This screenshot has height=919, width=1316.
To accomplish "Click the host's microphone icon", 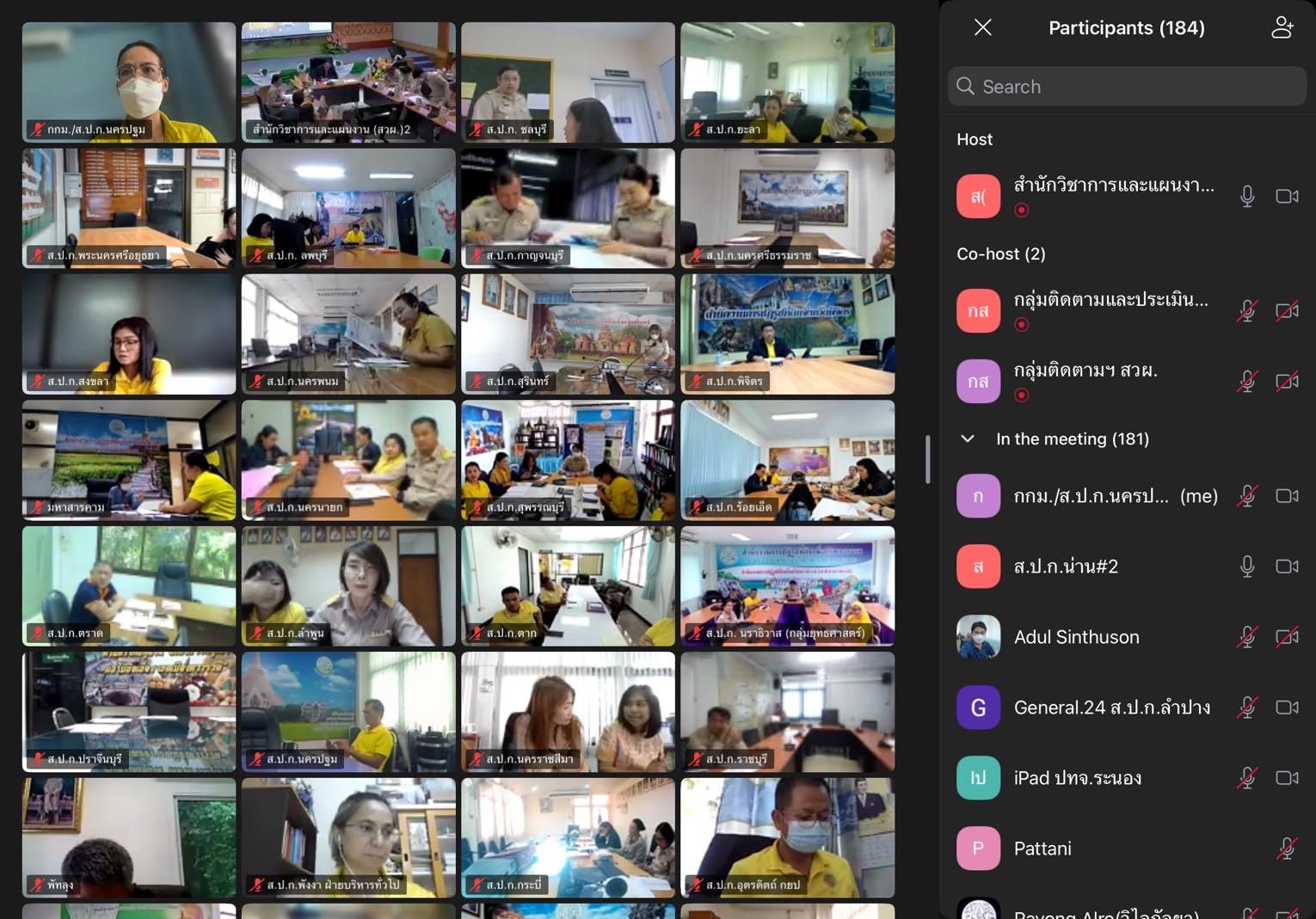I will click(x=1247, y=197).
